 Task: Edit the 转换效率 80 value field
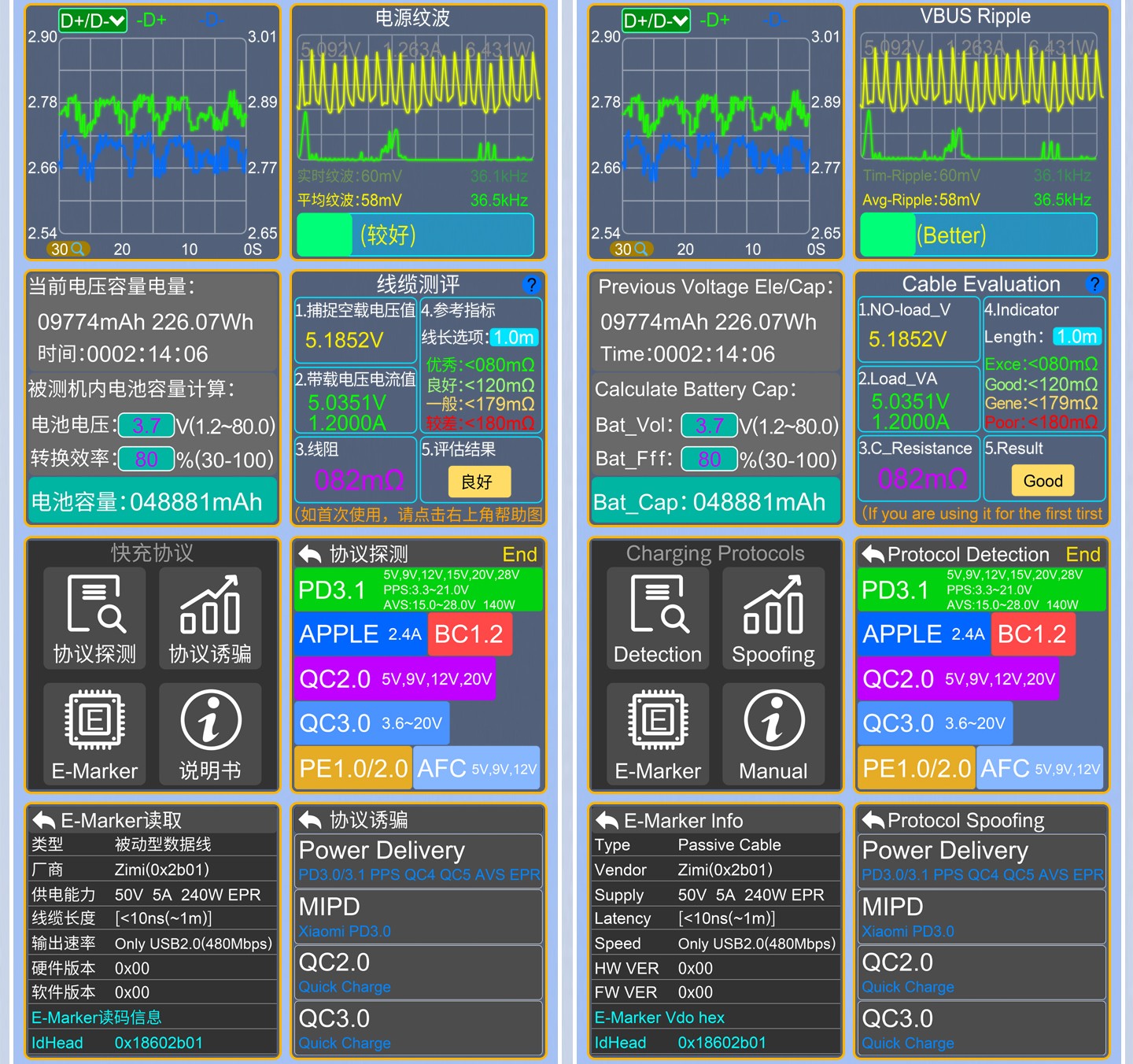pos(146,460)
